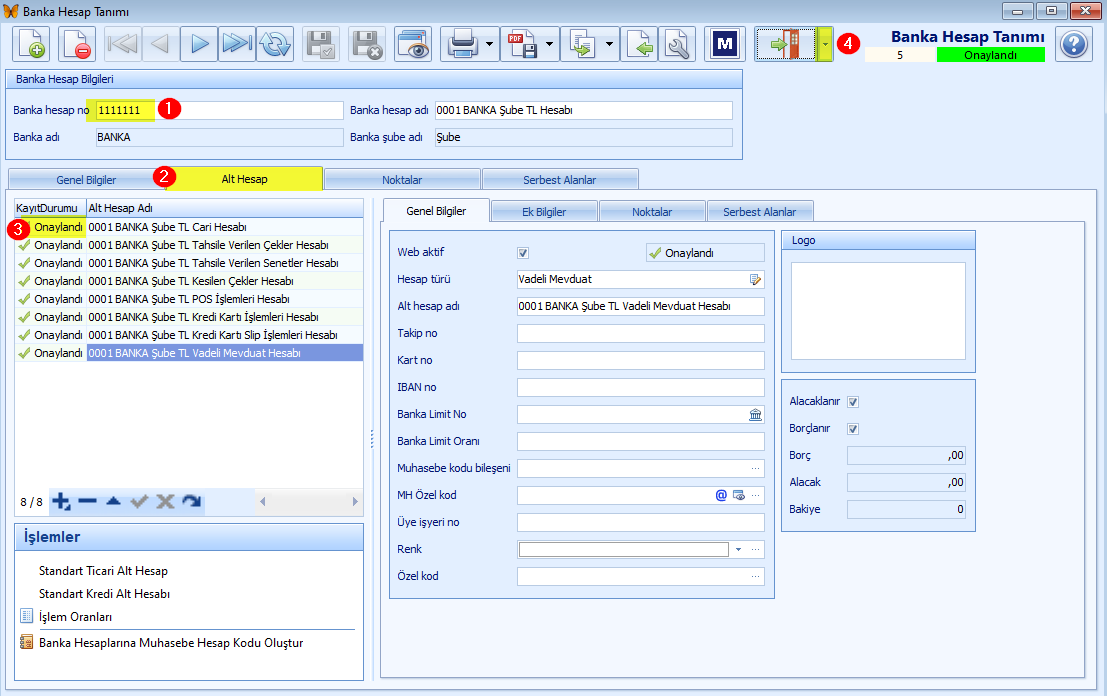Click the blue M icon button
Screen dimensions: 1107x696
(x=724, y=44)
